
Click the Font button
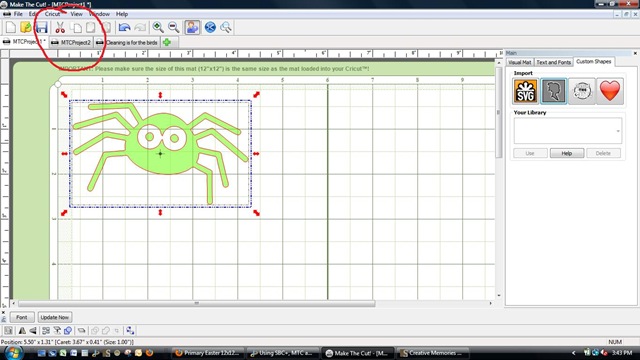coord(22,317)
